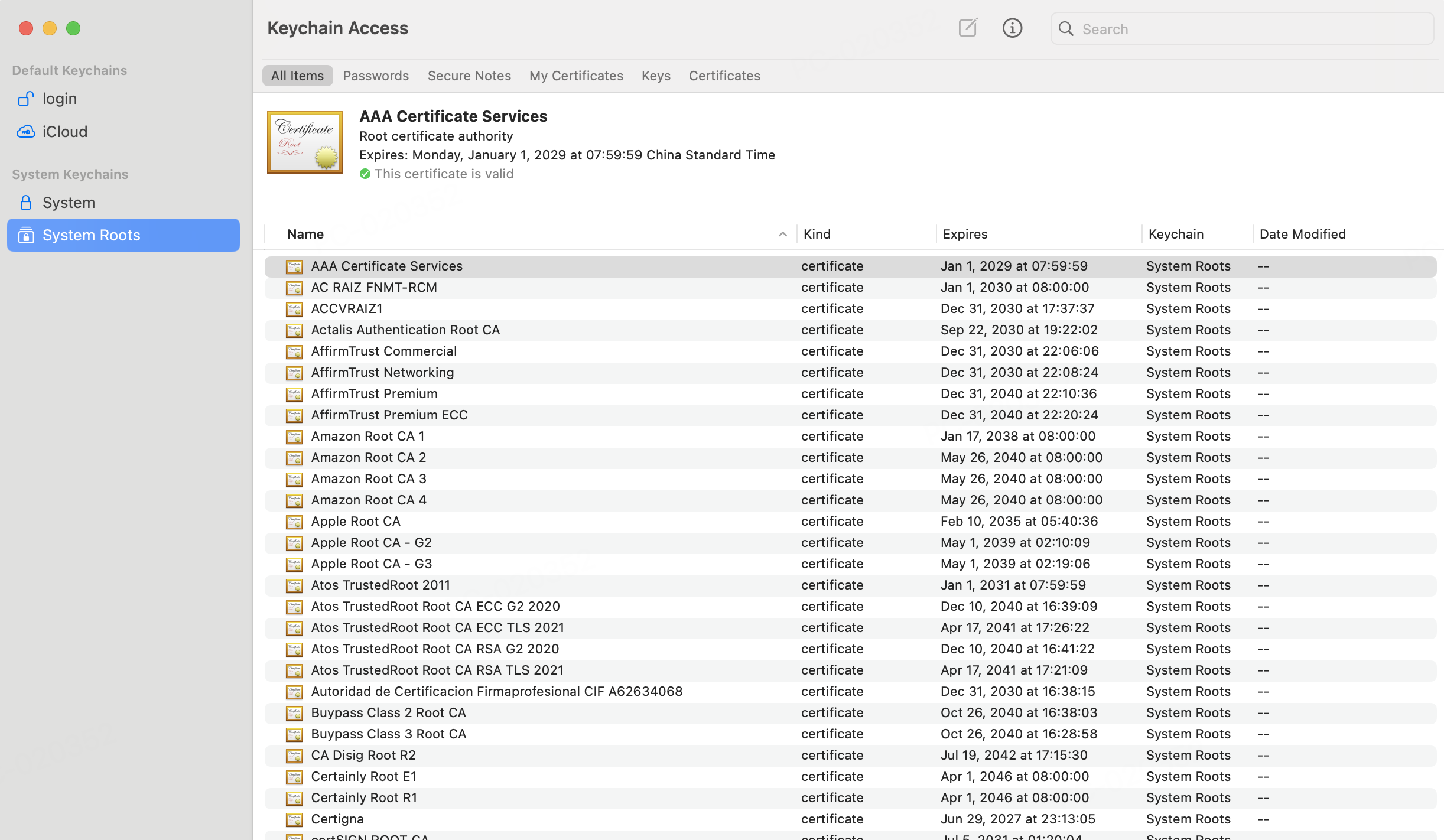This screenshot has width=1444, height=840.
Task: Click the magnifier icon in search field
Action: coord(1066,29)
